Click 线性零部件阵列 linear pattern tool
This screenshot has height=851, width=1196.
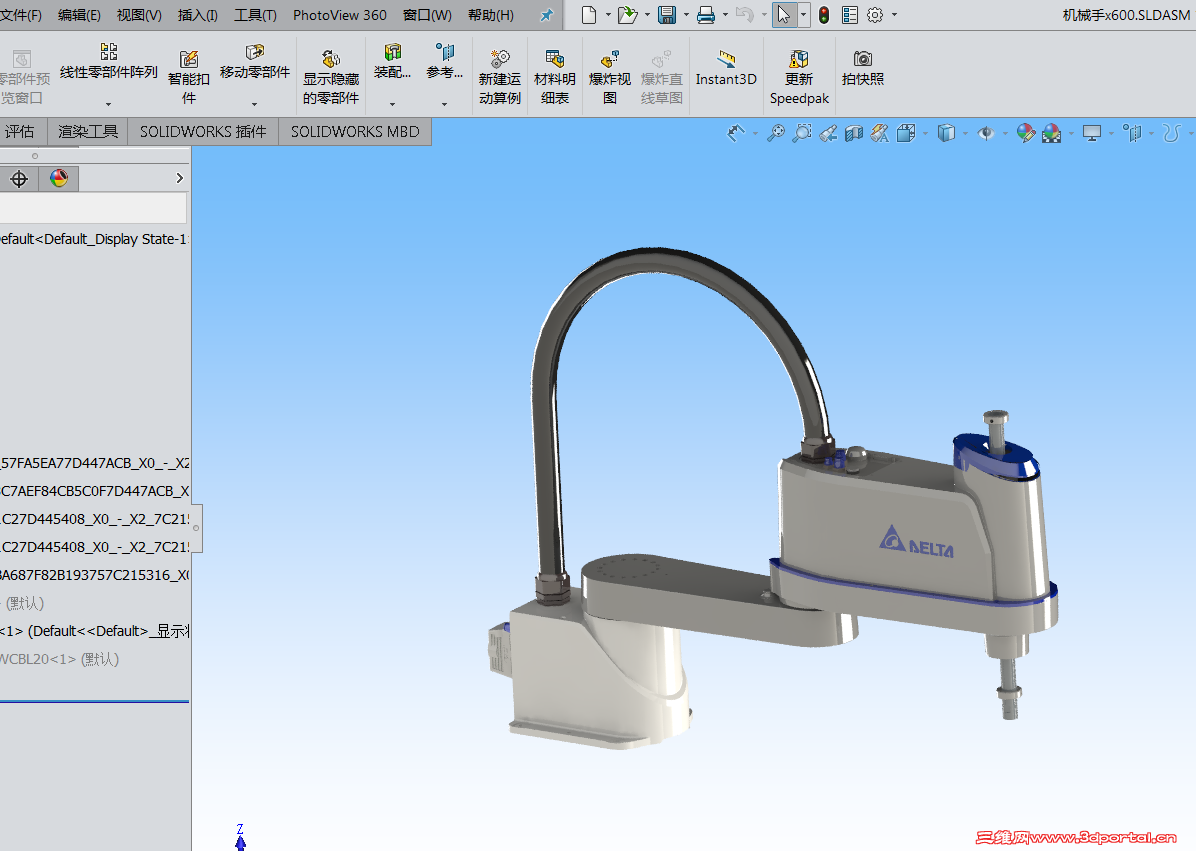[108, 63]
